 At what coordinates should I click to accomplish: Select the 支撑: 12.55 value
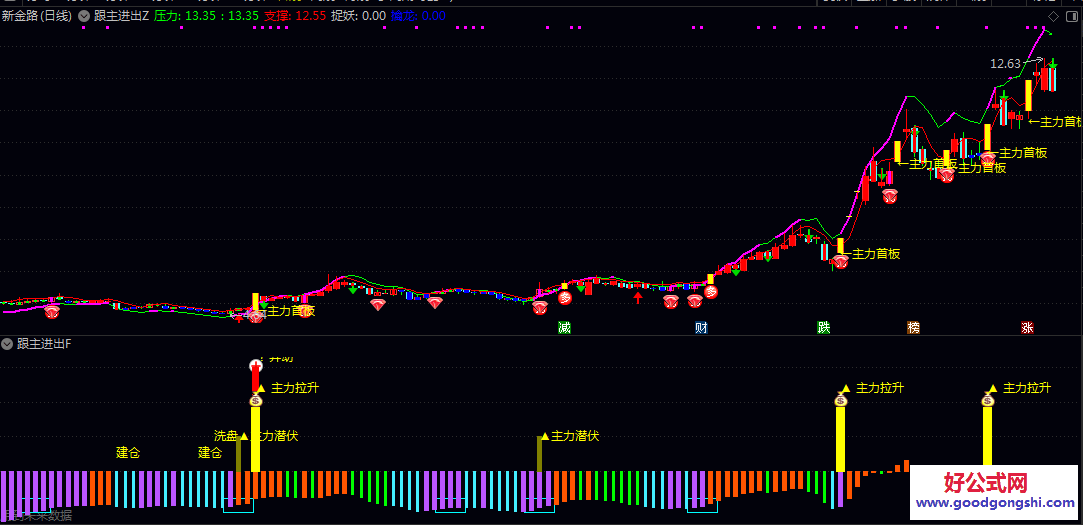(296, 16)
